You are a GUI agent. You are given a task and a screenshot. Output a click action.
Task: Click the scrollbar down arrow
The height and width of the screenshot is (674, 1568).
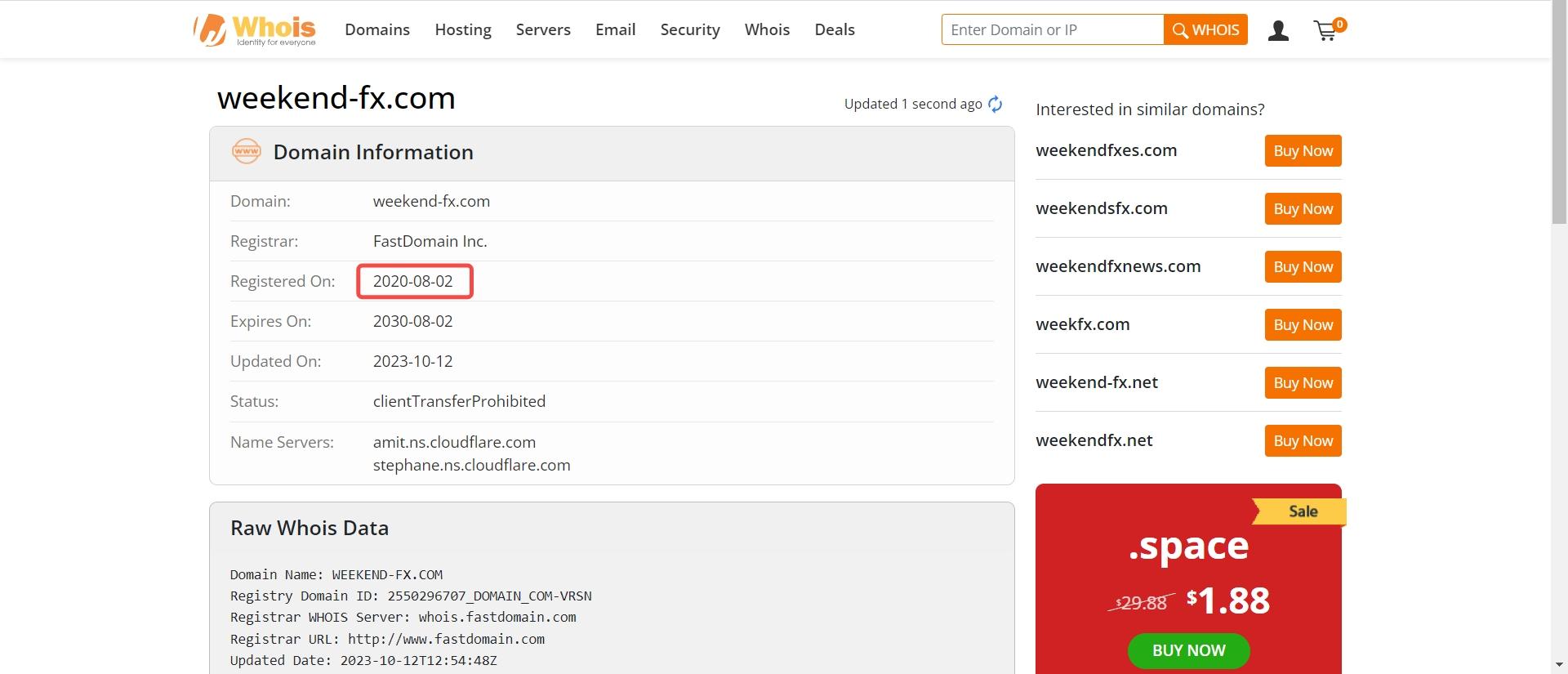[x=1559, y=665]
